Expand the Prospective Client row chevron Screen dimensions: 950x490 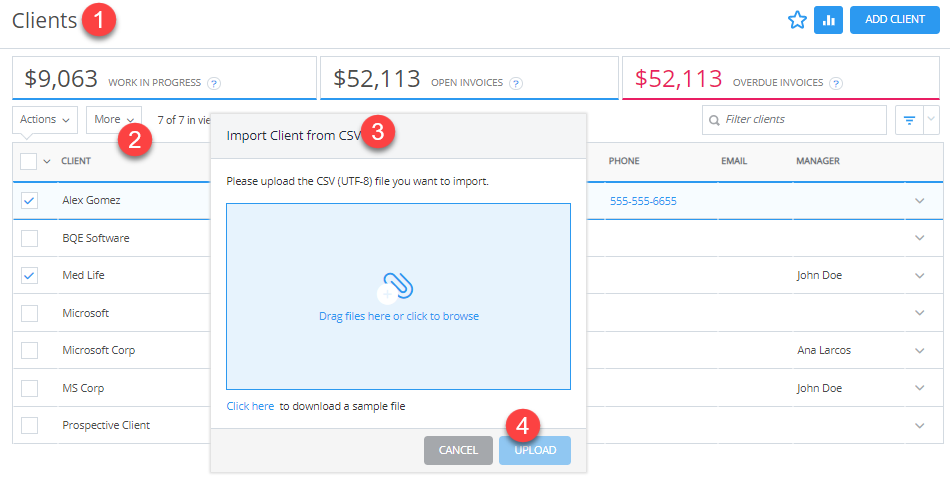(920, 426)
